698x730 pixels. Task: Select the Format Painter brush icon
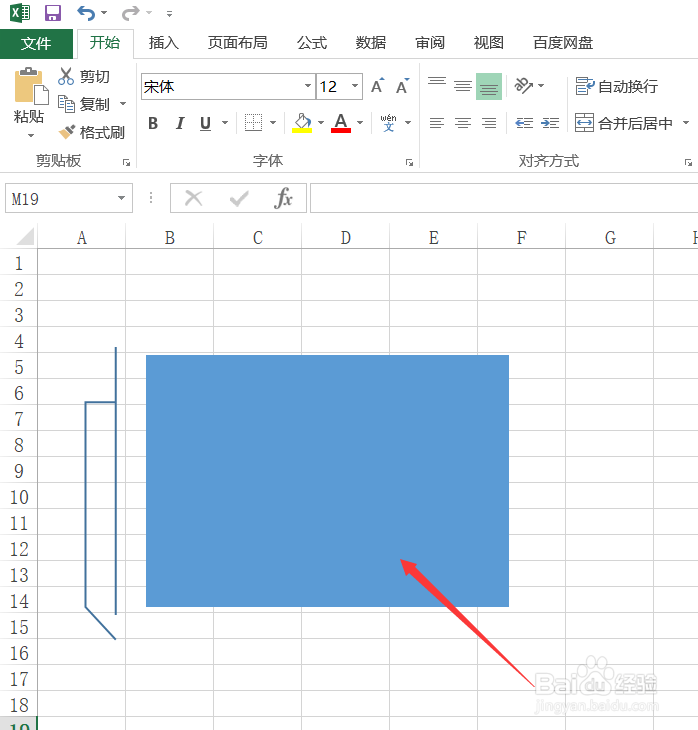pyautogui.click(x=67, y=132)
